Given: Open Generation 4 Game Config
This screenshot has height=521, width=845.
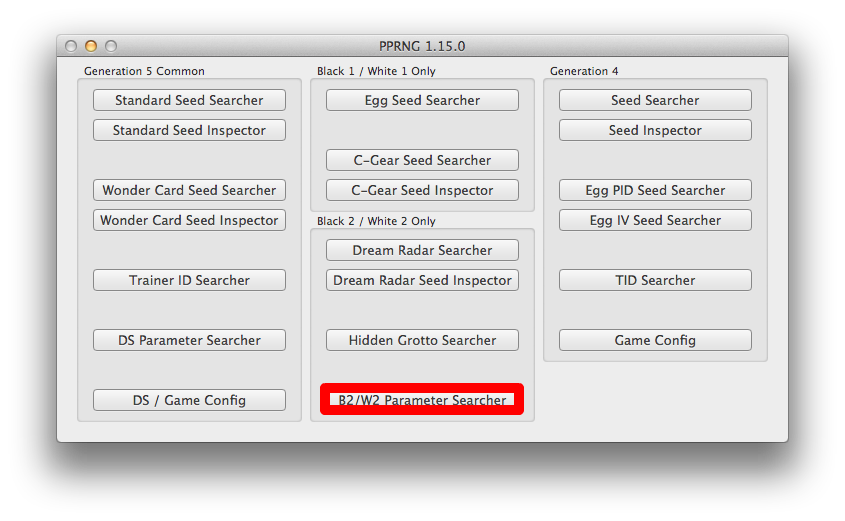Looking at the screenshot, I should 655,341.
